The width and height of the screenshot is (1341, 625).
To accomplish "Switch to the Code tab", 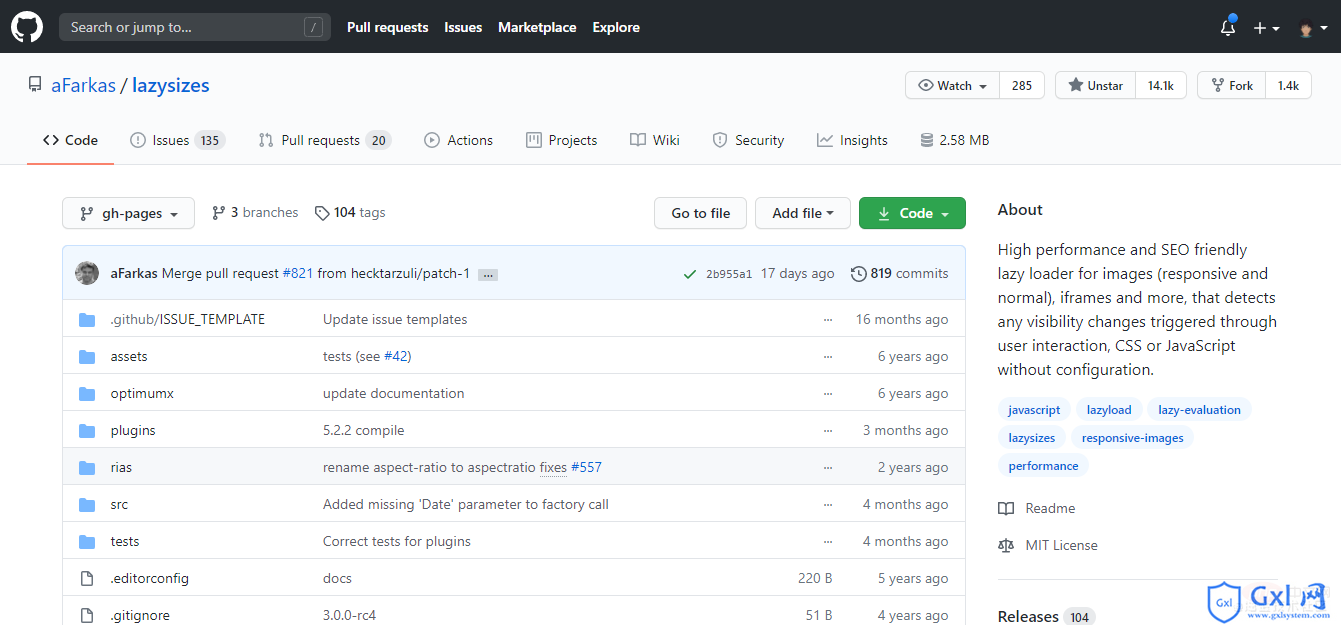I will tap(70, 140).
